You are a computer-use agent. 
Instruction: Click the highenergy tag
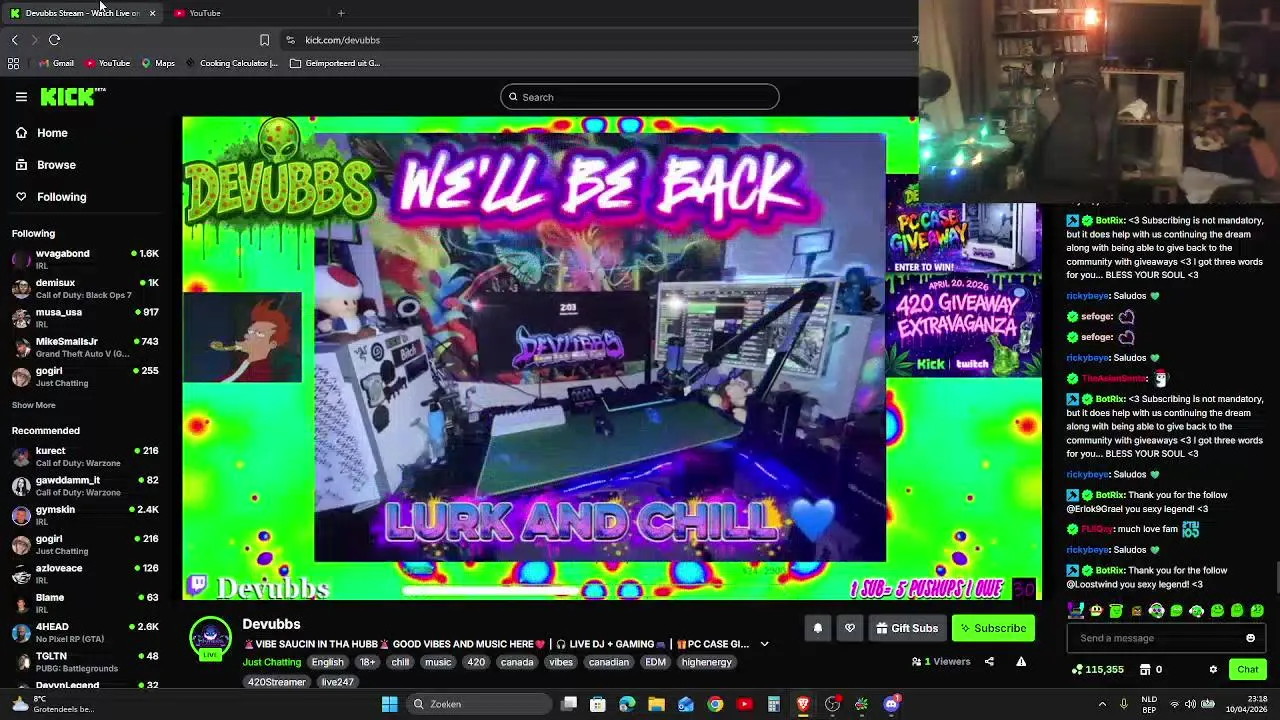[x=706, y=662]
